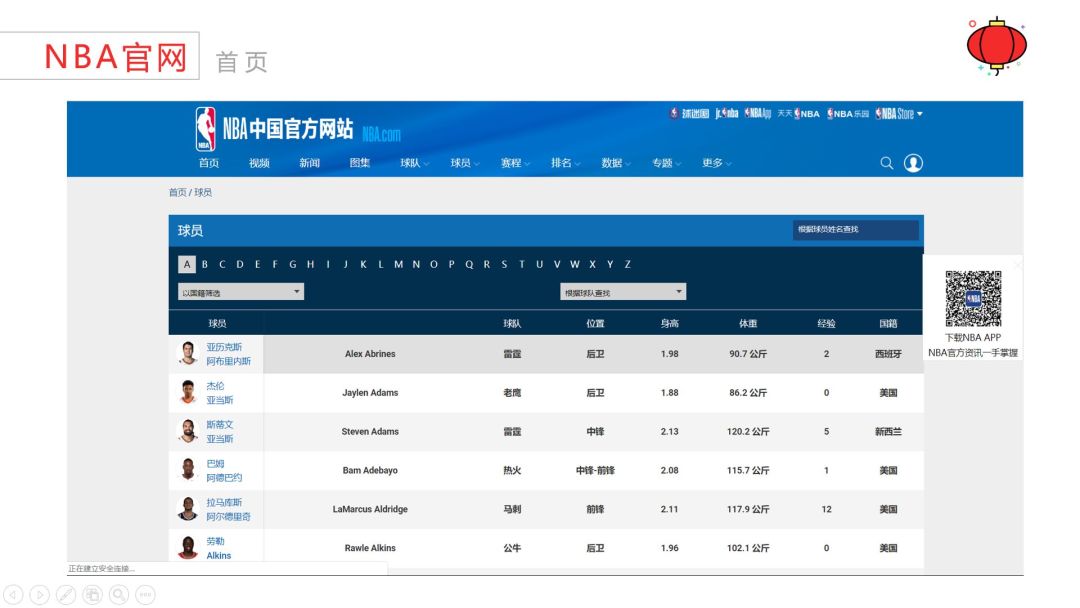Select the slideshow pen tool icon

pos(66,595)
